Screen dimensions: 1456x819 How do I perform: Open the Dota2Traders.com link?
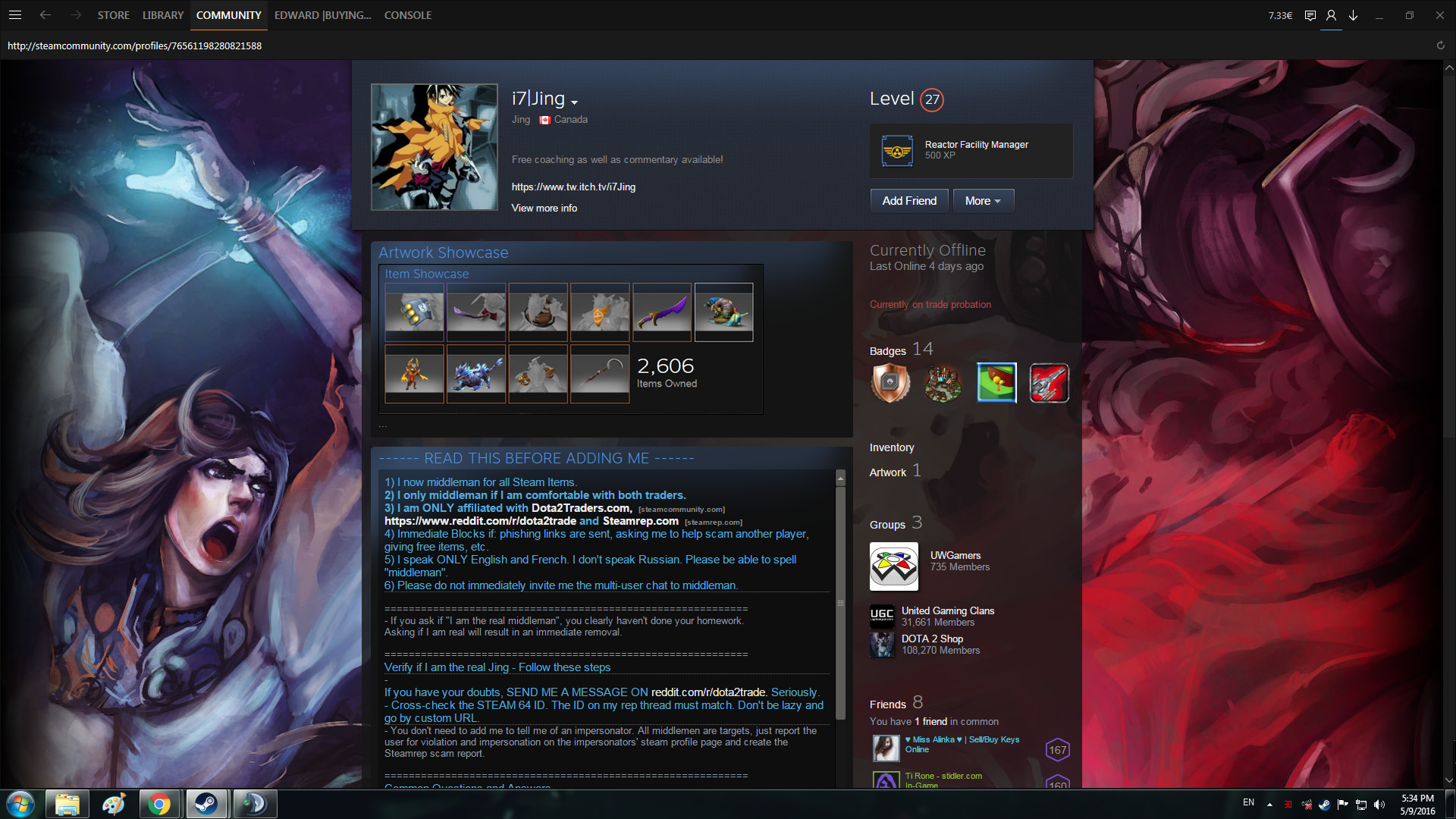tap(581, 508)
